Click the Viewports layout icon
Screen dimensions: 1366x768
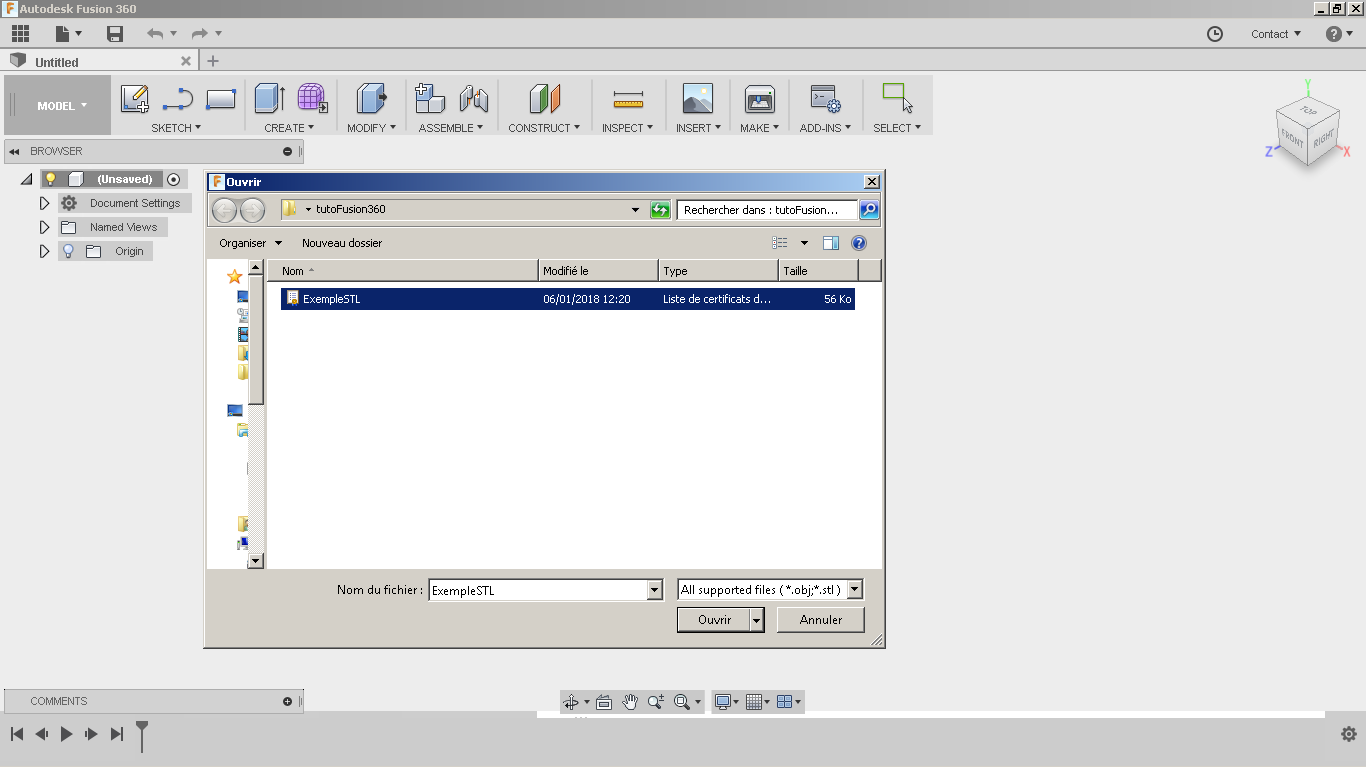(x=784, y=702)
